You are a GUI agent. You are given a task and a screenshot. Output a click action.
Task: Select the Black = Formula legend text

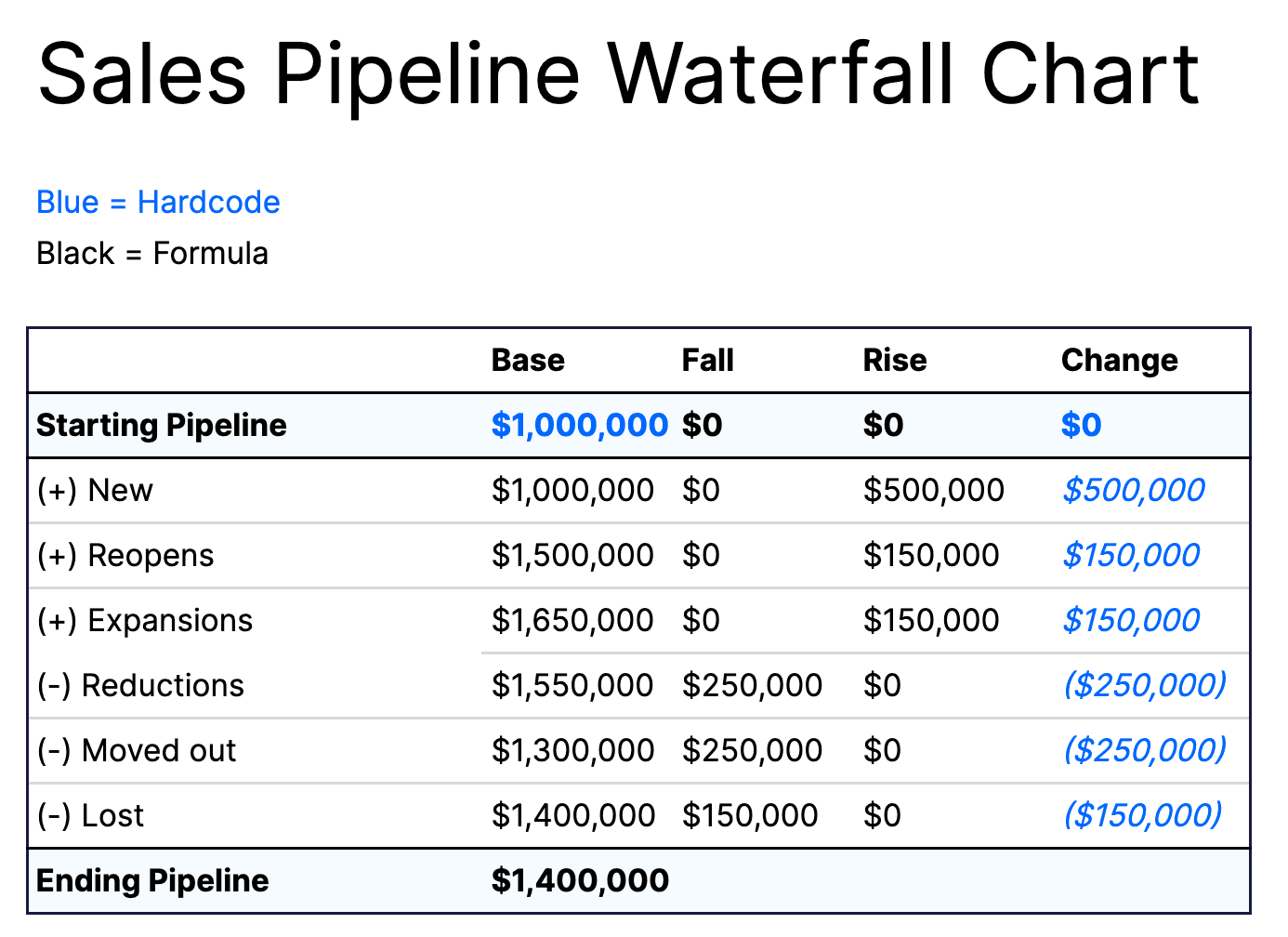(152, 253)
